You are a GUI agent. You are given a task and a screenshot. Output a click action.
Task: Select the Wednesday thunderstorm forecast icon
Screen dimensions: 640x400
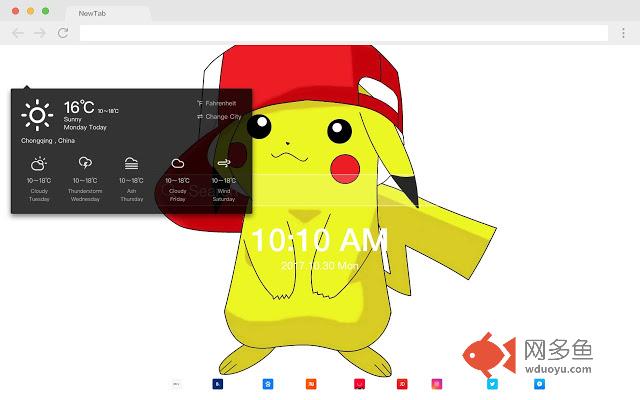(x=85, y=163)
